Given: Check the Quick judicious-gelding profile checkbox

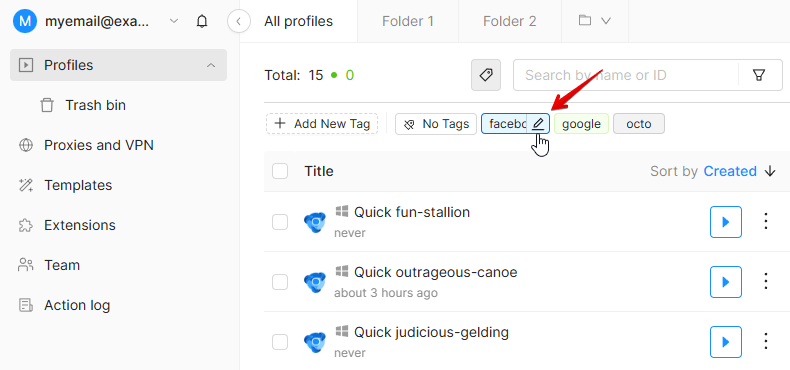Looking at the screenshot, I should tap(280, 342).
